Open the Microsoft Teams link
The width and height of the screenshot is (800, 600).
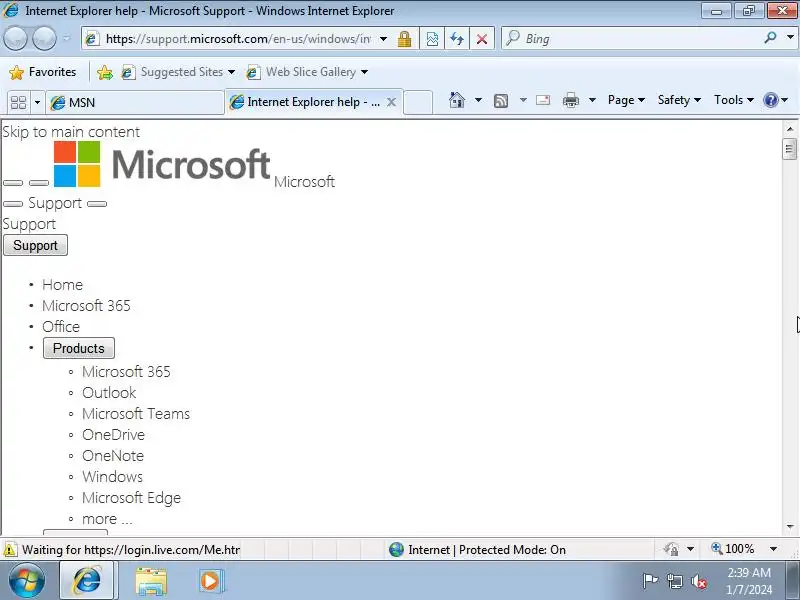136,414
